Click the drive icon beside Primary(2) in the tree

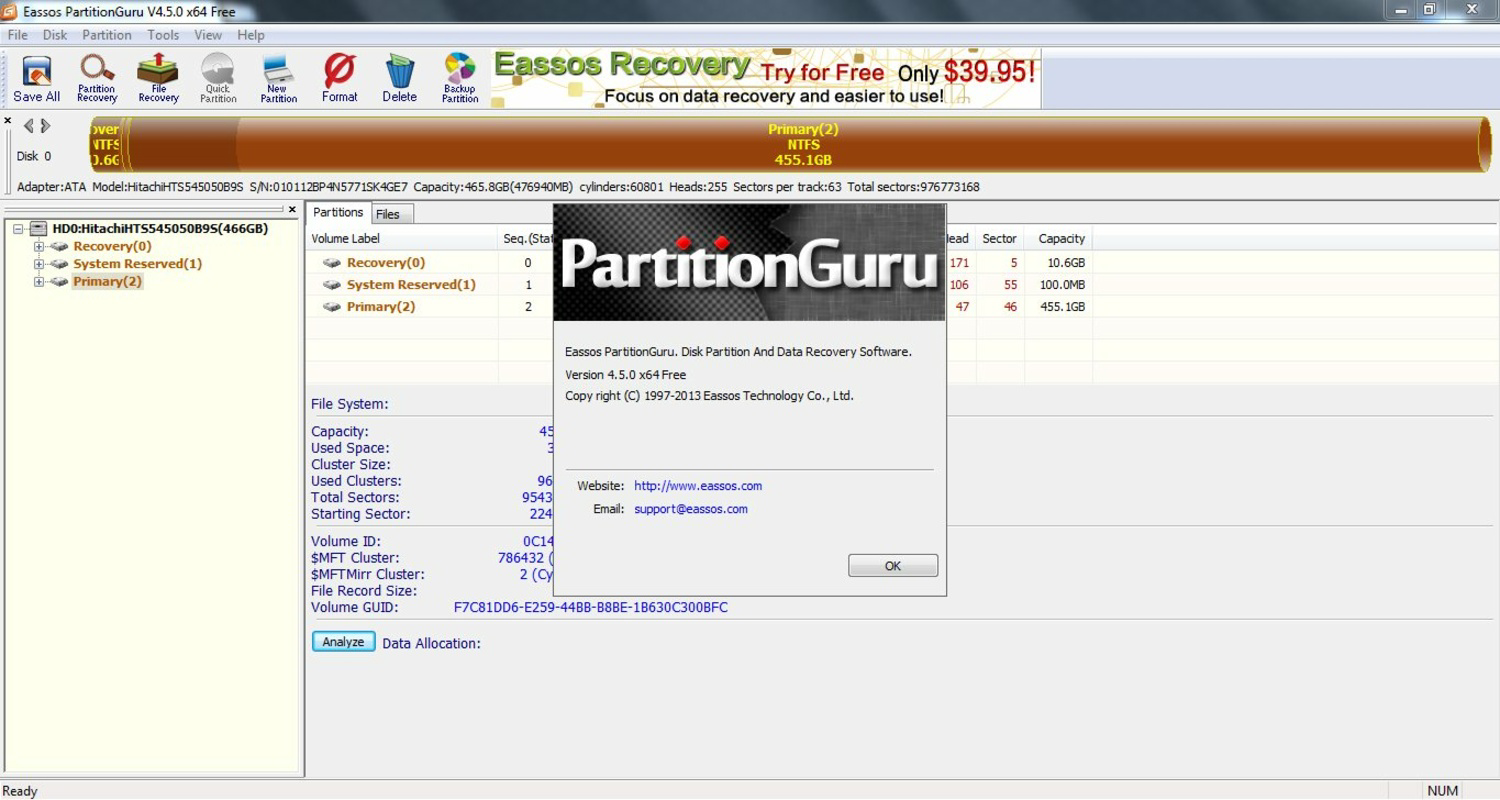[60, 282]
